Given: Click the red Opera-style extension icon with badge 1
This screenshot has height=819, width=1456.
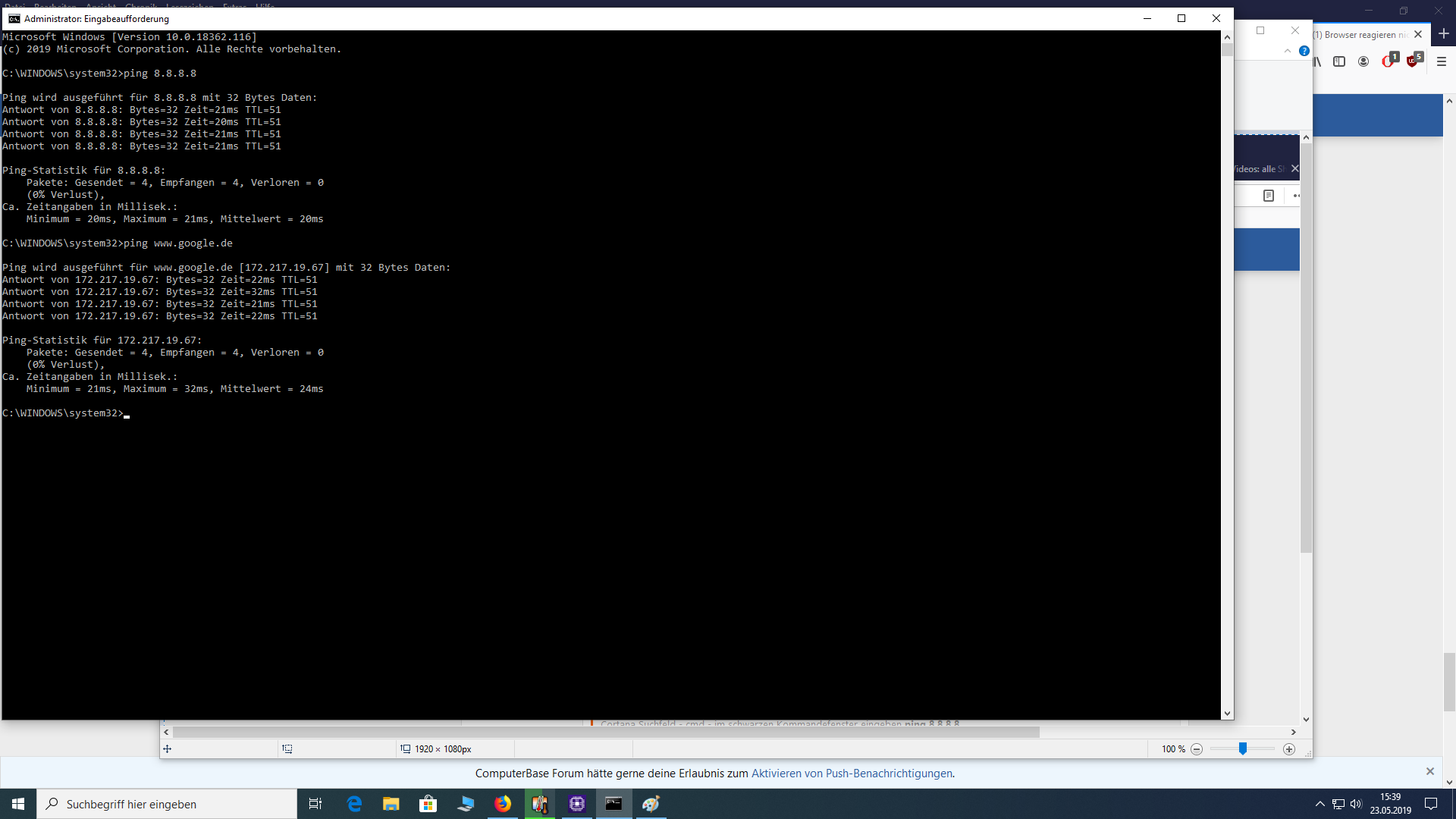Looking at the screenshot, I should click(x=1389, y=61).
